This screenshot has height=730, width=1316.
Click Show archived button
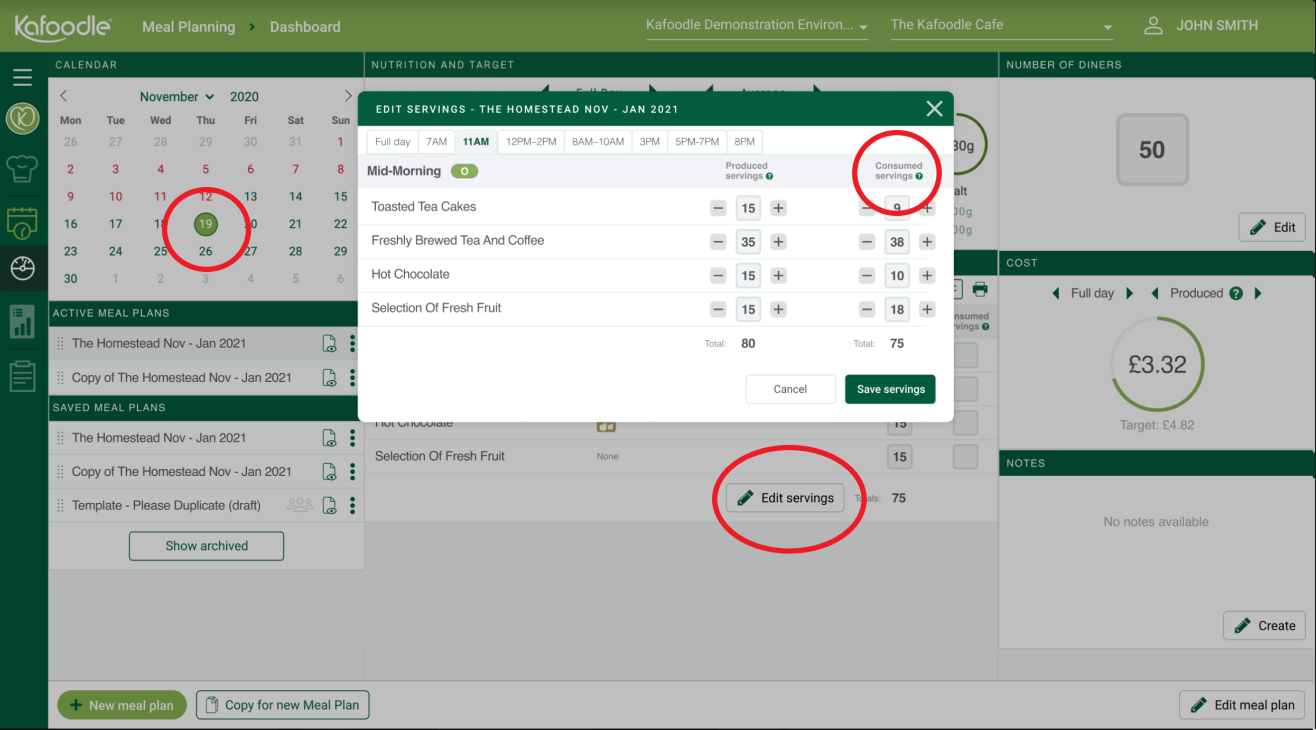[x=206, y=546]
